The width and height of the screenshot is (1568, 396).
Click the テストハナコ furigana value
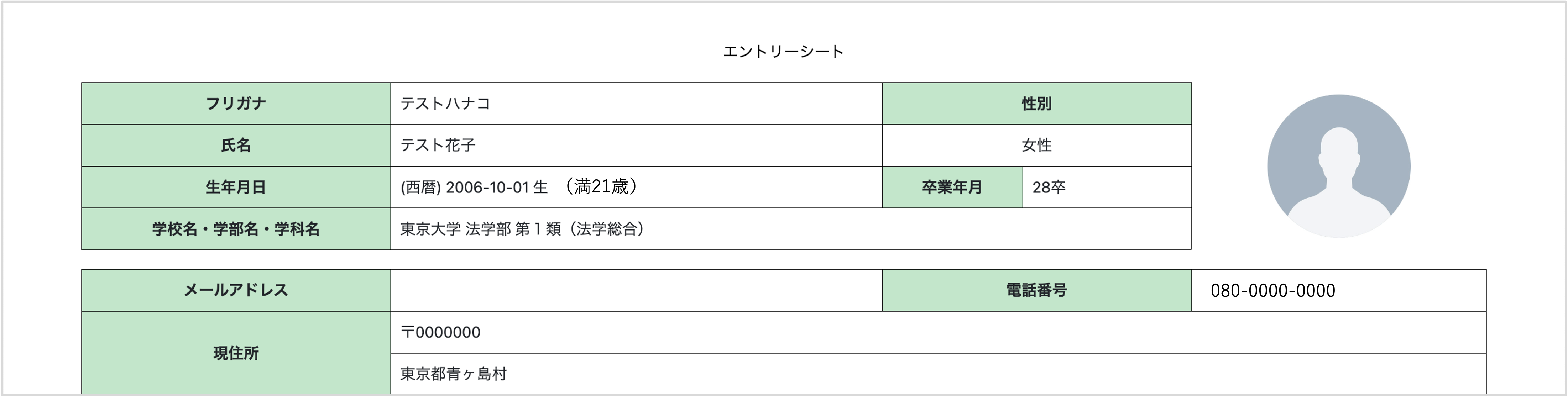coord(445,104)
